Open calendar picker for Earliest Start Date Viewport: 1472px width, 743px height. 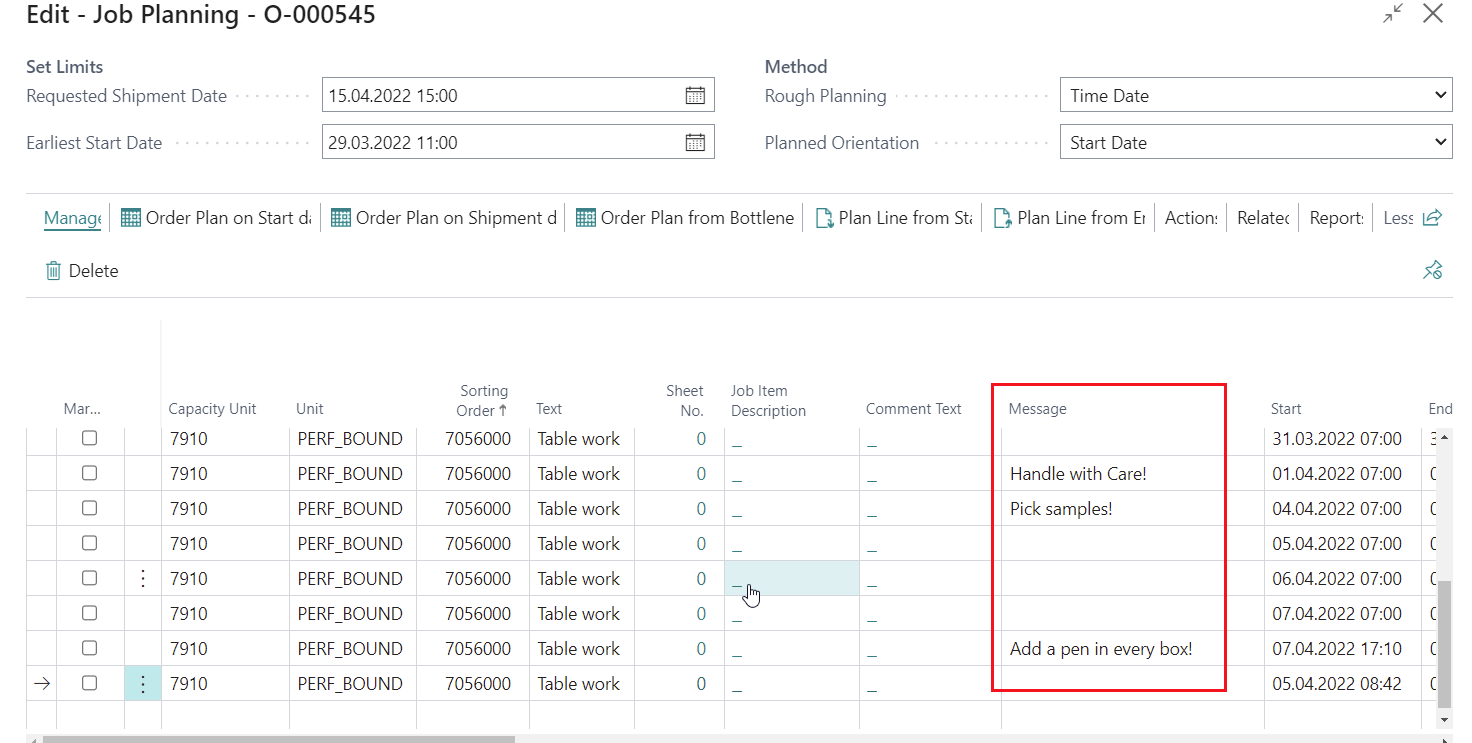tap(695, 142)
